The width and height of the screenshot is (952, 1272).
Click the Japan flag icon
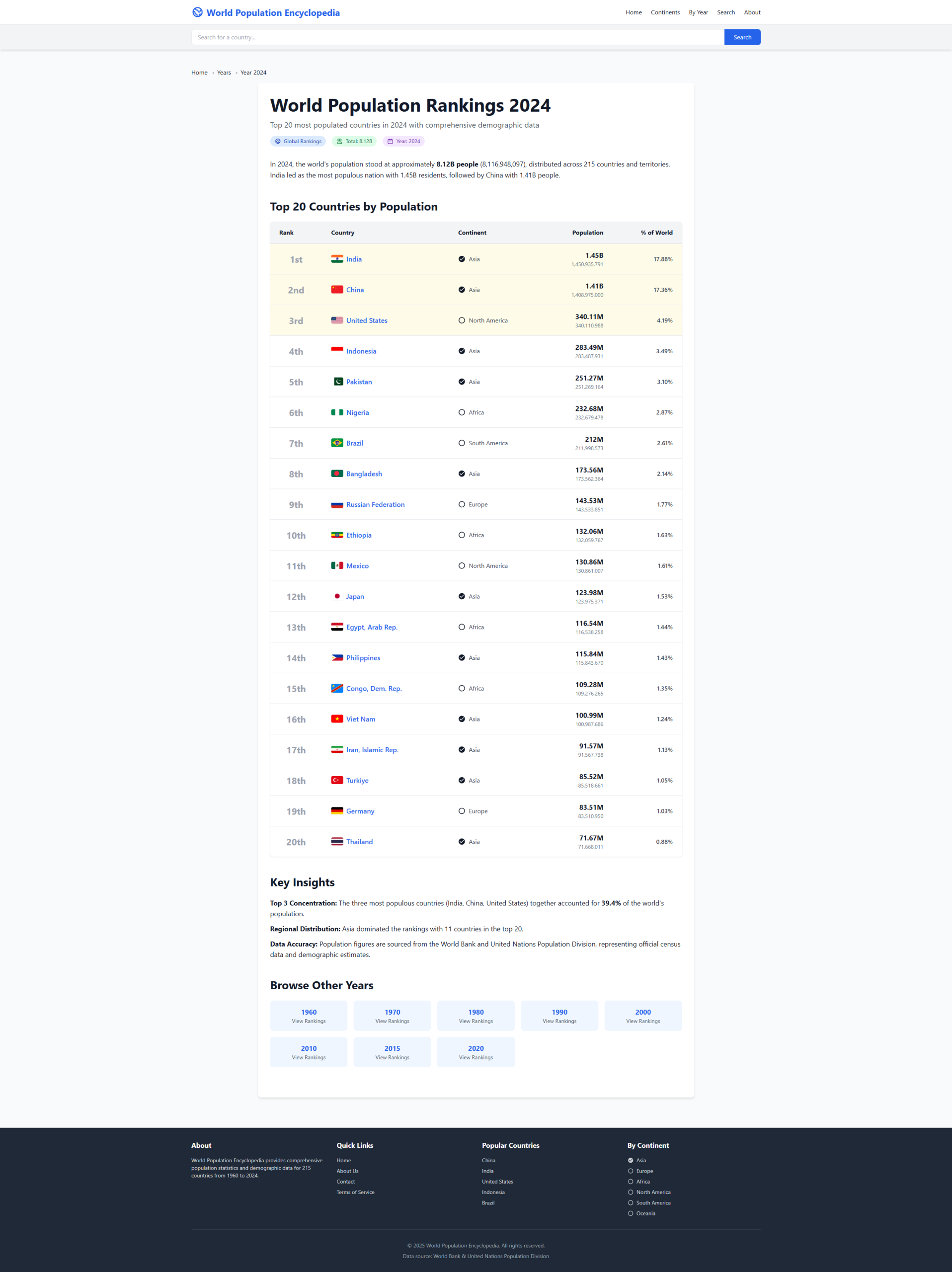click(x=337, y=596)
